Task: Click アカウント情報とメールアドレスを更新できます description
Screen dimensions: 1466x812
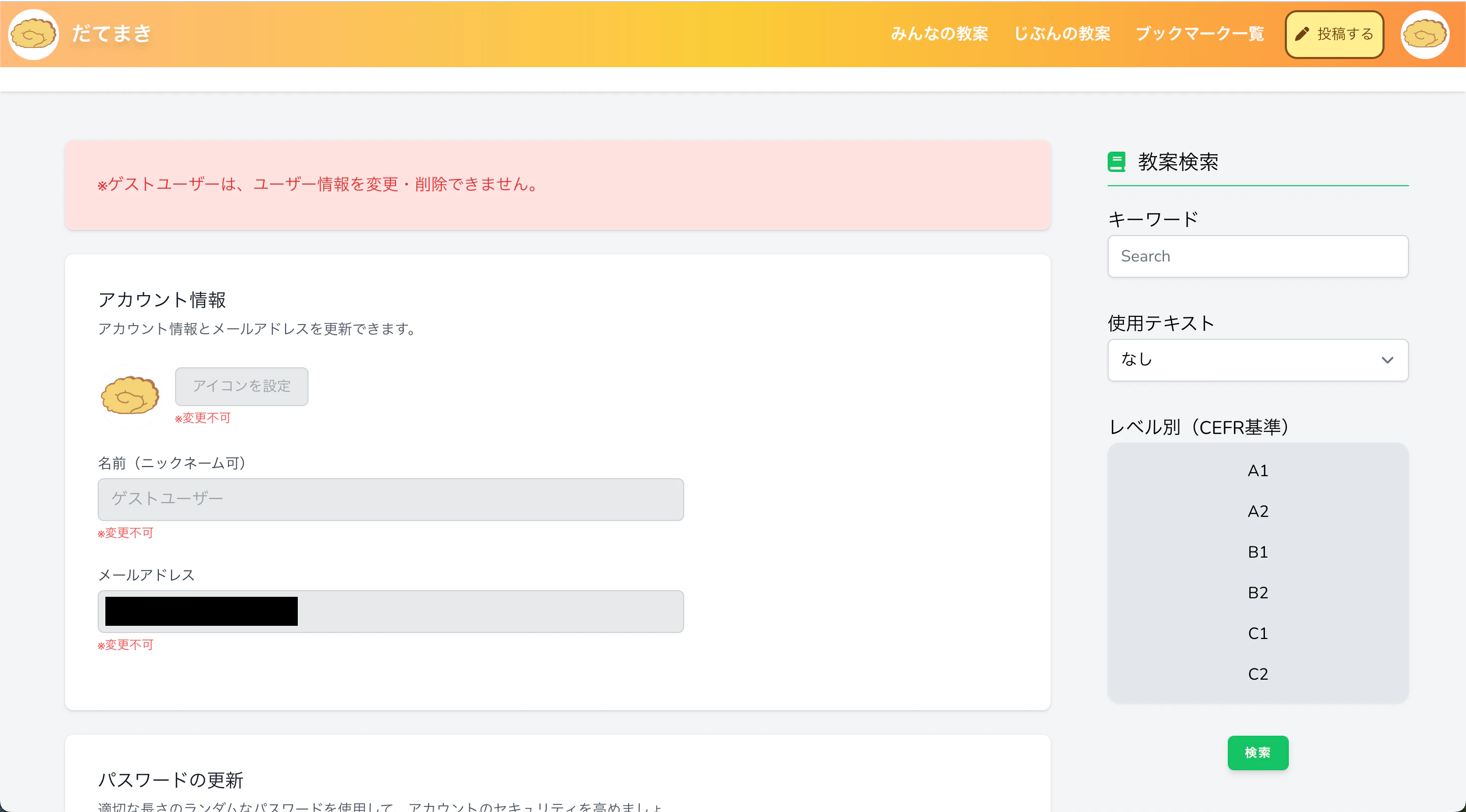Action: (x=257, y=329)
